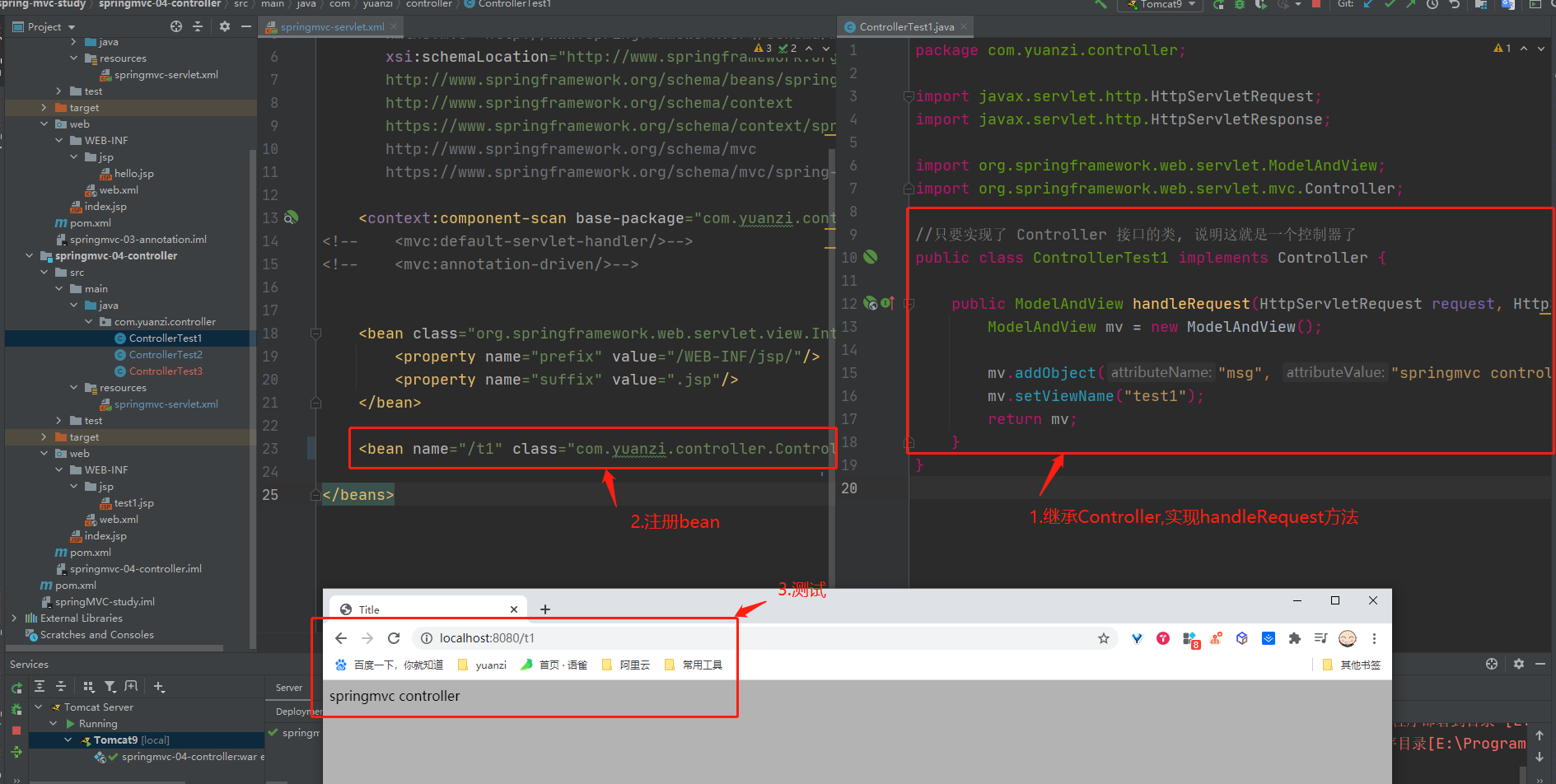
Task: Select Scratches and Consoles in Project tree
Action: (x=89, y=635)
